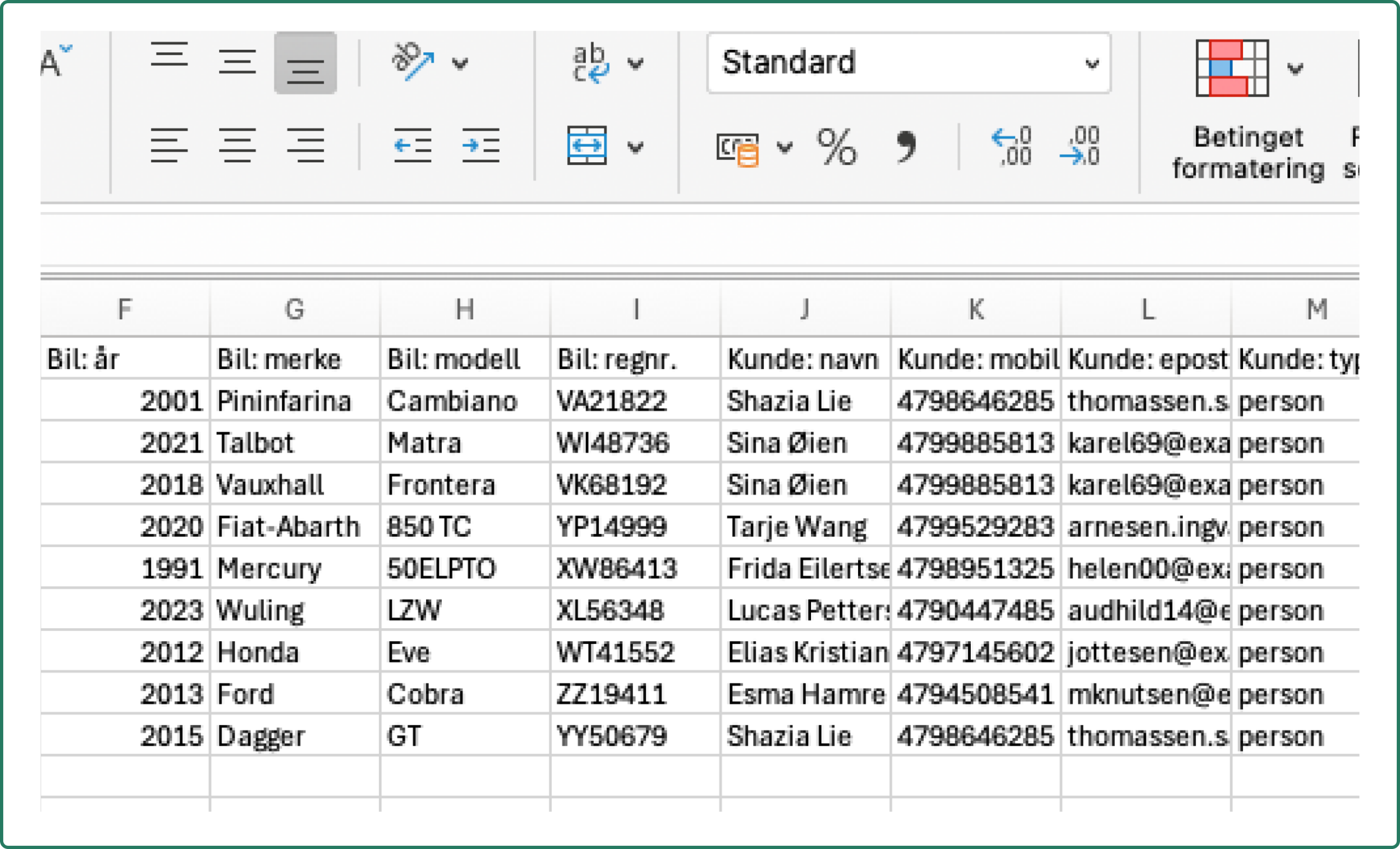Apply percent style formatting

coord(836,147)
